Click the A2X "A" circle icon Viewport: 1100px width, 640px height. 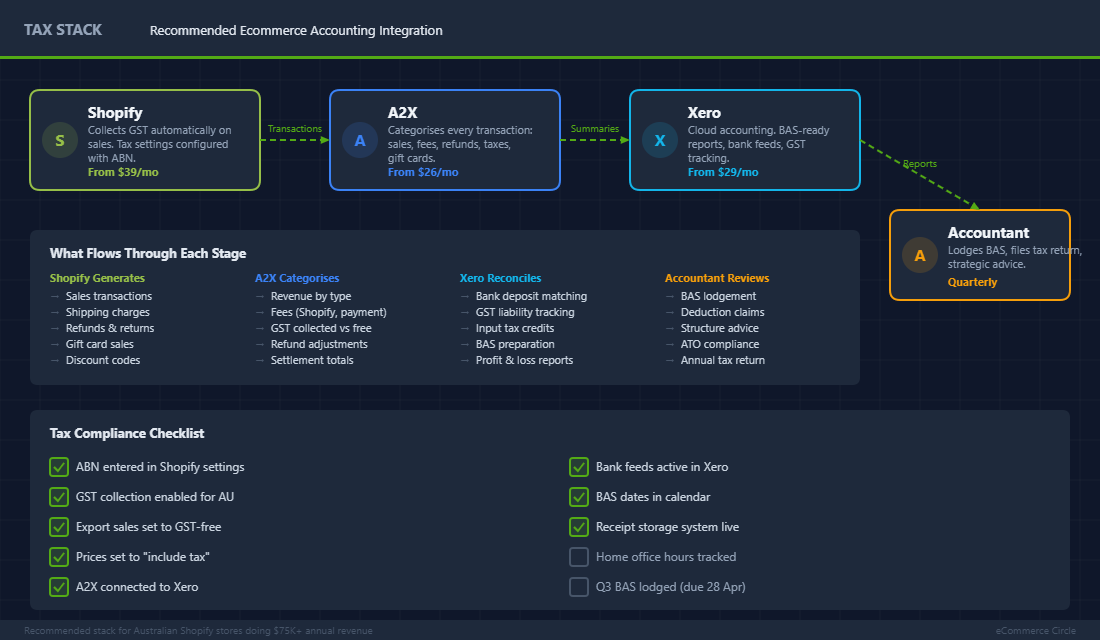[360, 140]
